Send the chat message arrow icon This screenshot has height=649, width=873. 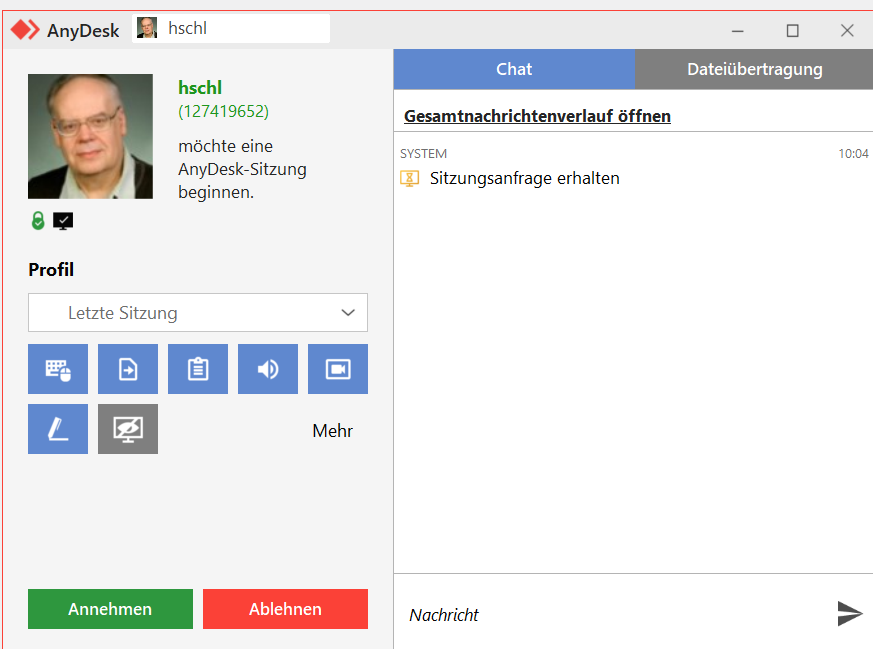[x=850, y=613]
